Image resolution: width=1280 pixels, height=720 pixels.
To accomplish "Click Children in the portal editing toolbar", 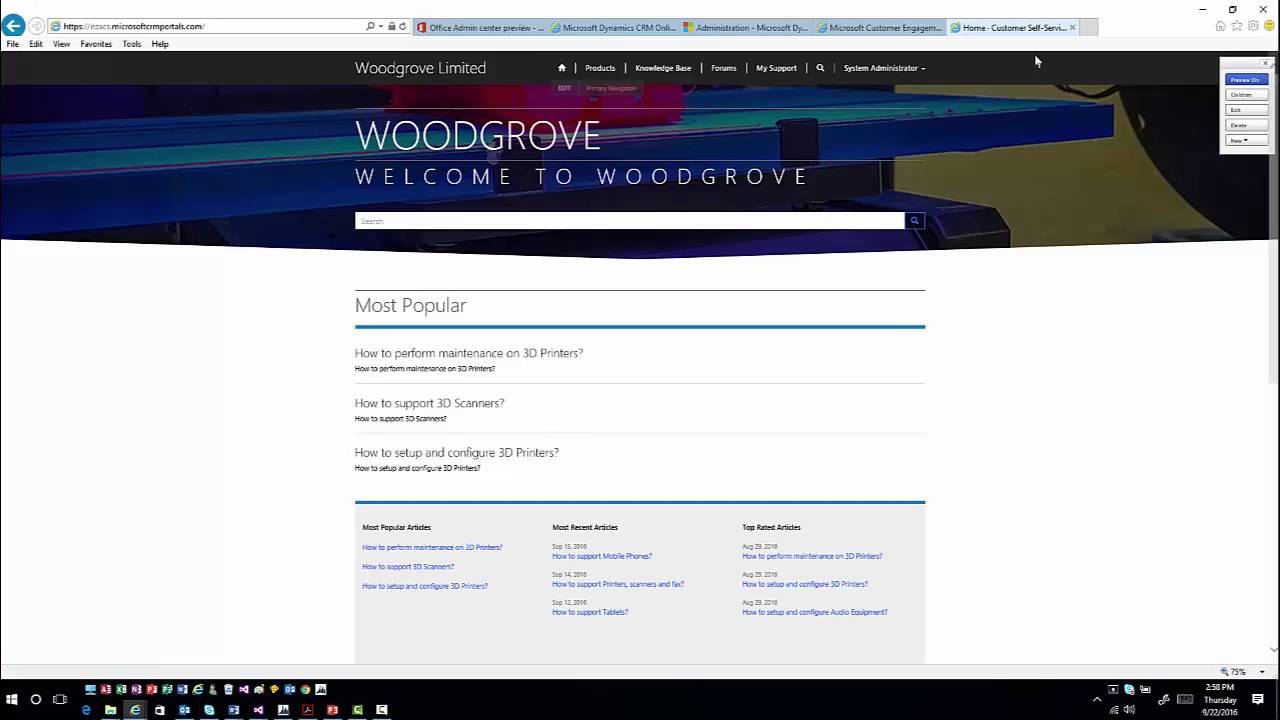I will (1246, 94).
